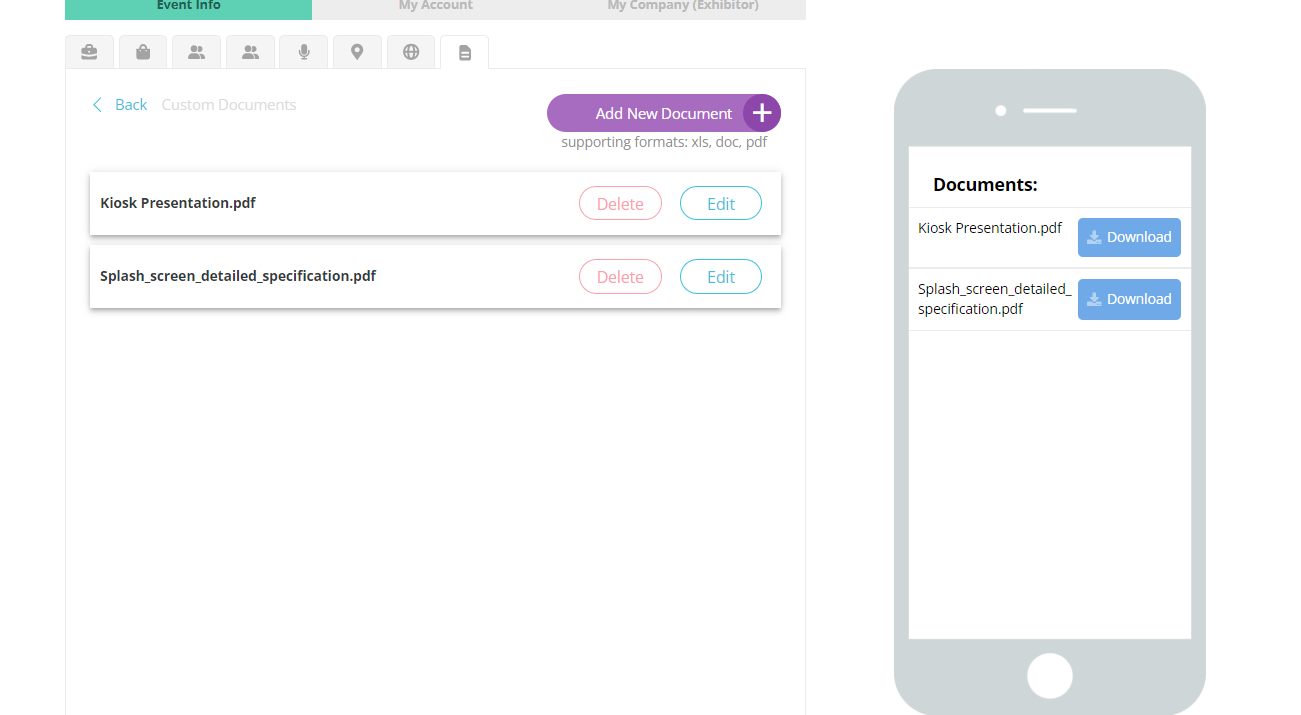Download Kiosk Presentation.pdf in phone preview
The height and width of the screenshot is (715, 1301).
point(1129,237)
